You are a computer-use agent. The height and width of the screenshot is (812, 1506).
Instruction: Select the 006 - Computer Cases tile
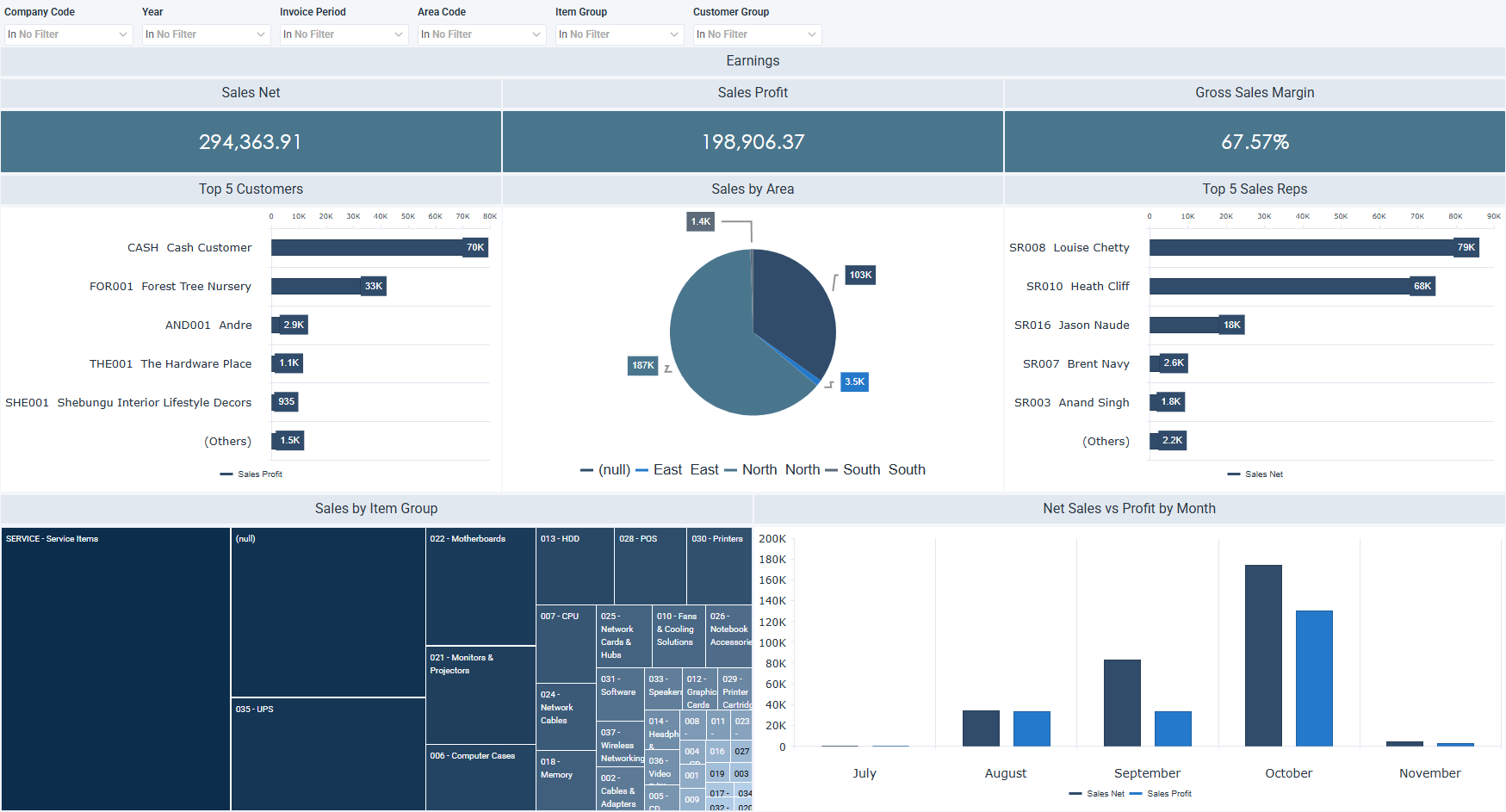click(480, 778)
